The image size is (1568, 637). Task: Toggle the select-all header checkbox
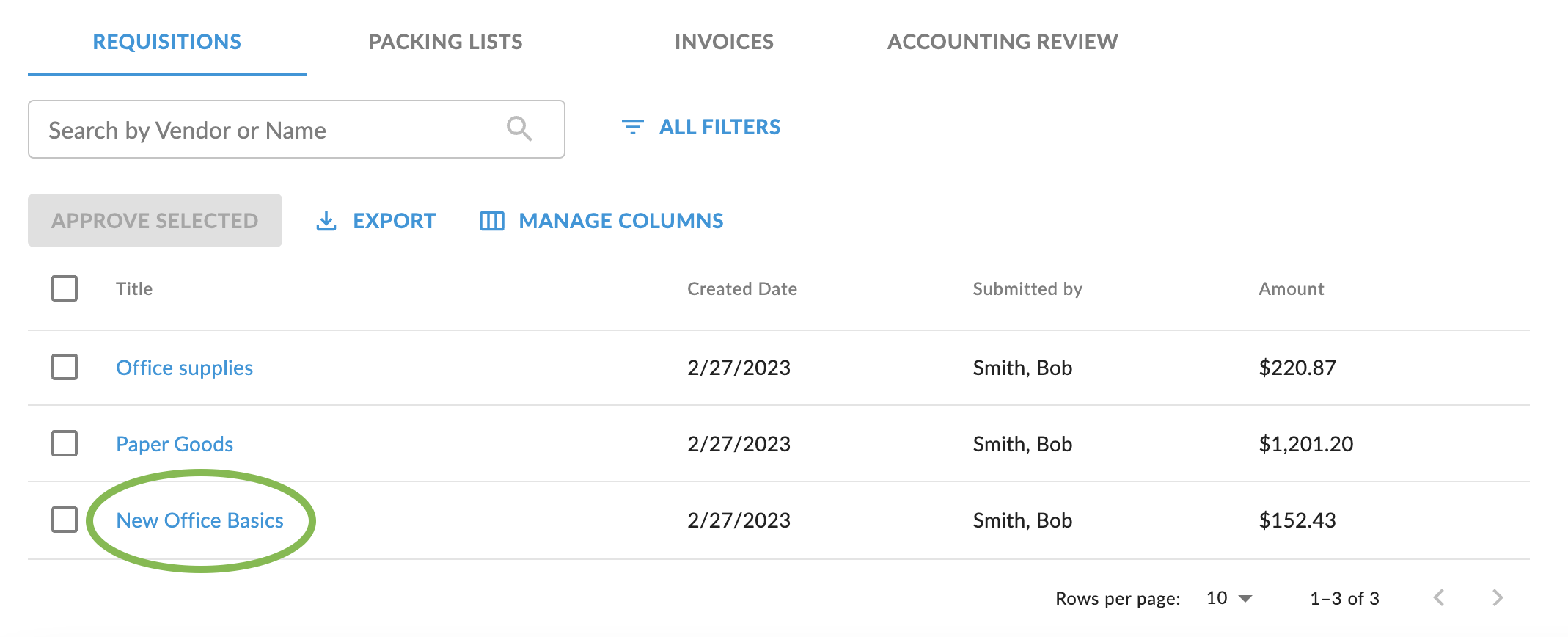pyautogui.click(x=65, y=288)
